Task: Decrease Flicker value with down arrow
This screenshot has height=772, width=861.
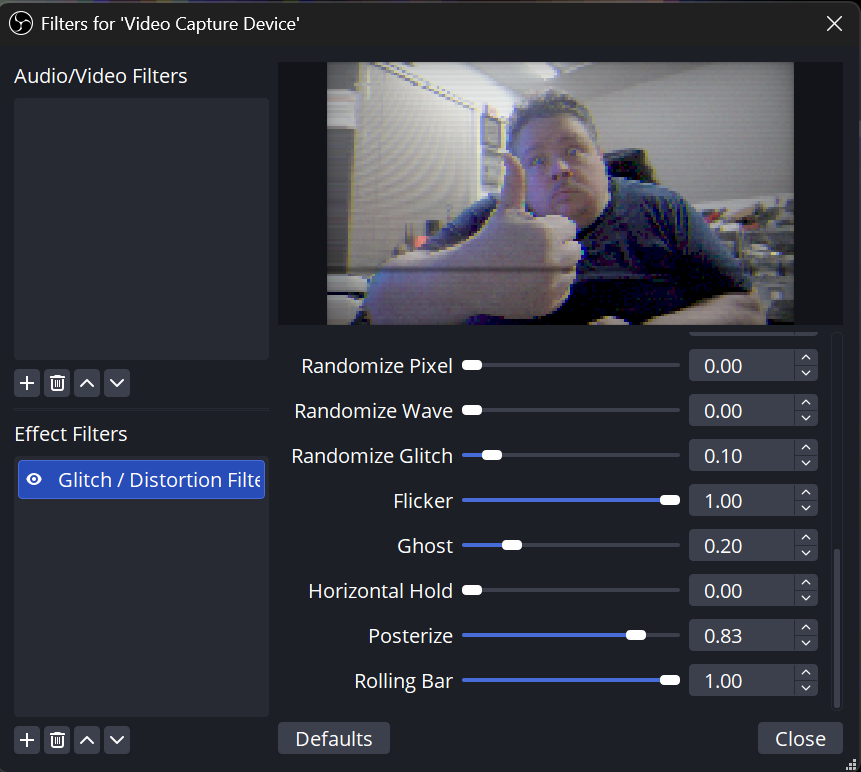Action: (x=806, y=508)
